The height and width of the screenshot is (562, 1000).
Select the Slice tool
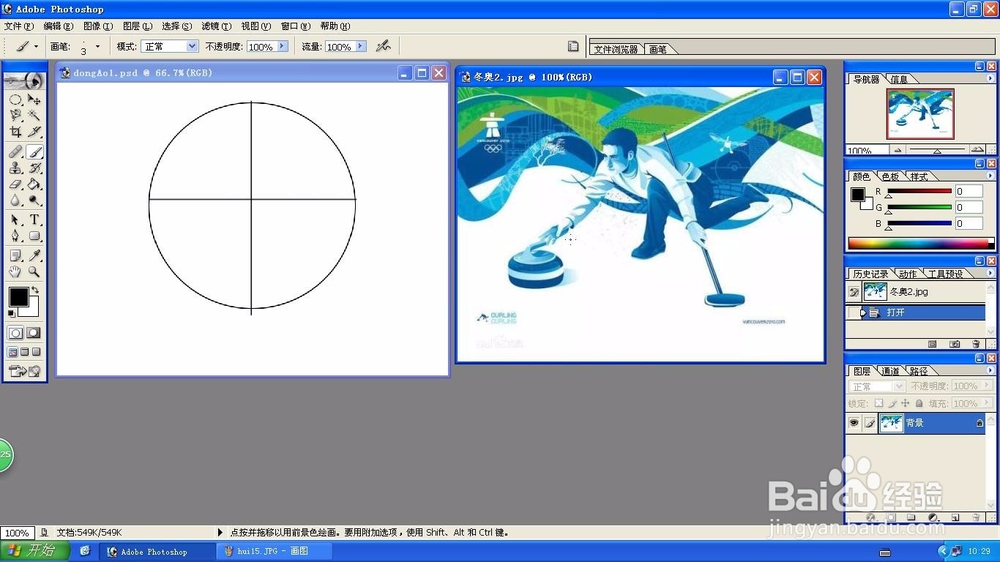[x=34, y=132]
